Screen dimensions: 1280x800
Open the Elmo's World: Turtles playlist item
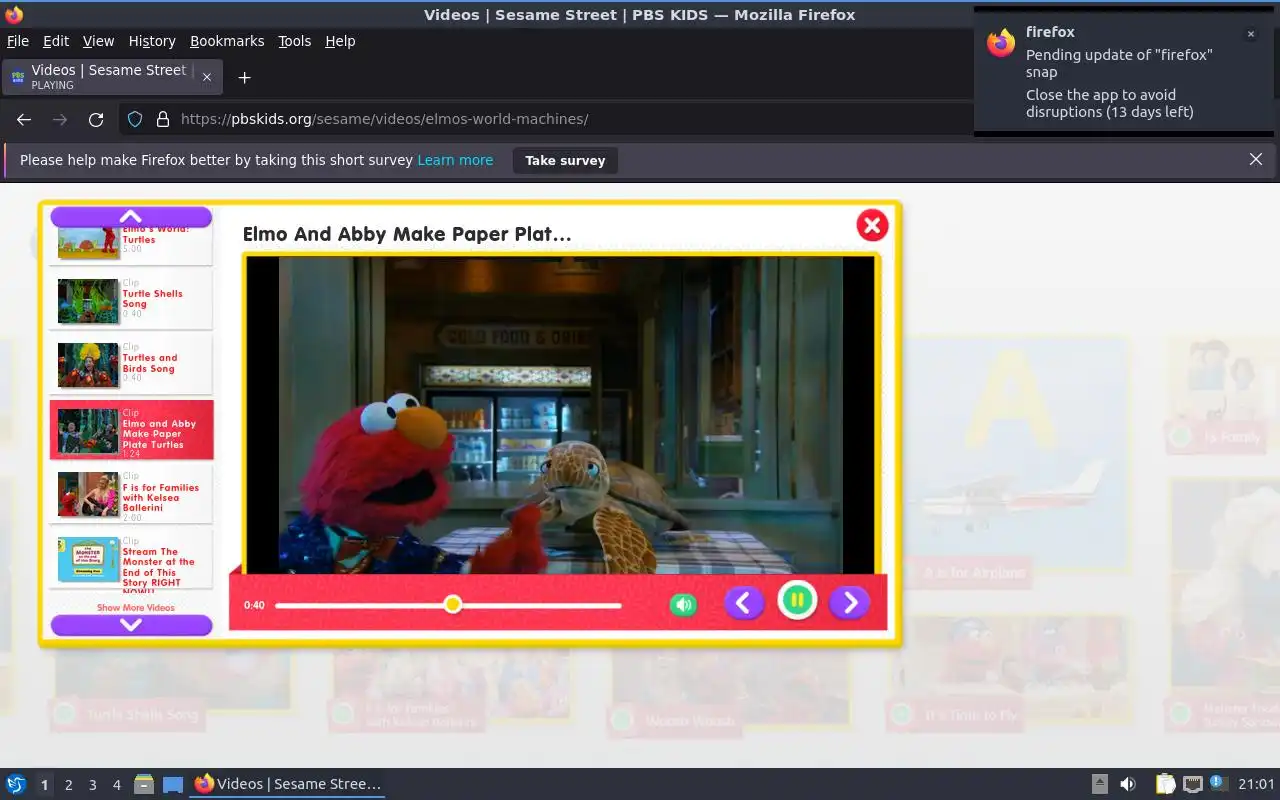tap(131, 244)
